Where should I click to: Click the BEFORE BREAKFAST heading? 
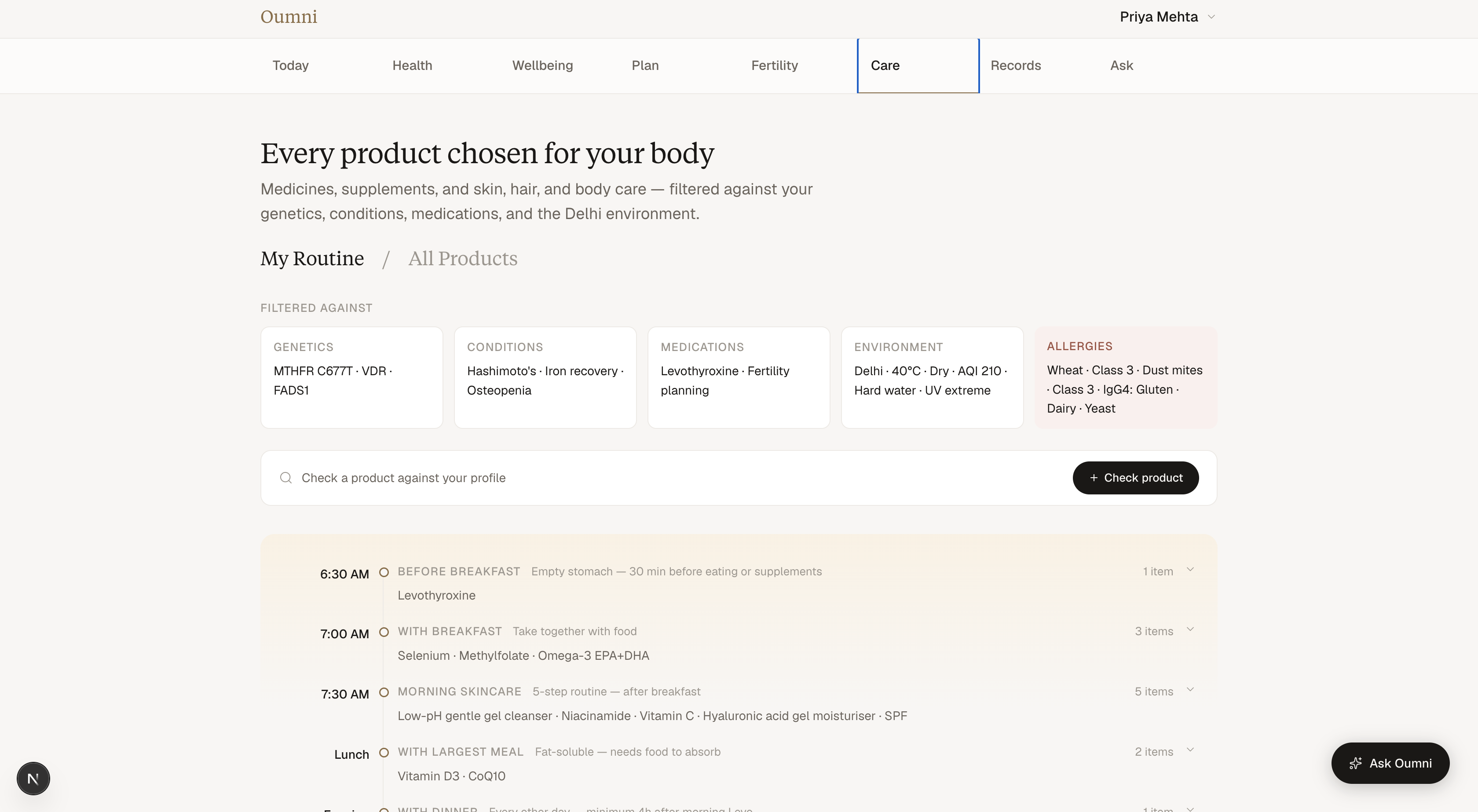click(x=458, y=571)
